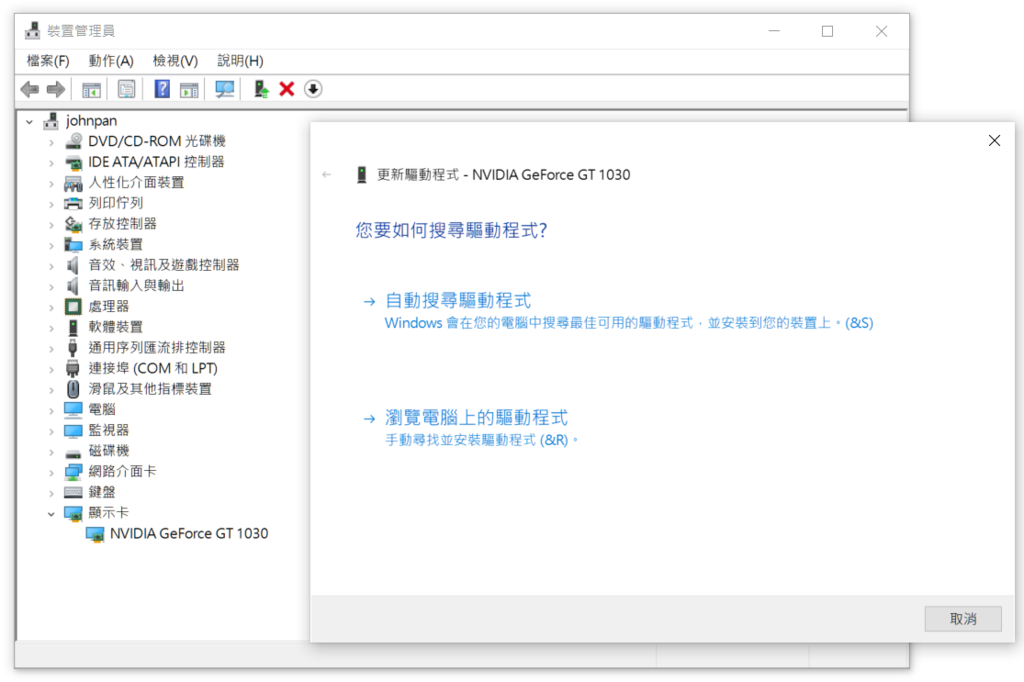This screenshot has width=1024, height=682.
Task: Collapse the 顯示卡 node
Action: (x=51, y=514)
